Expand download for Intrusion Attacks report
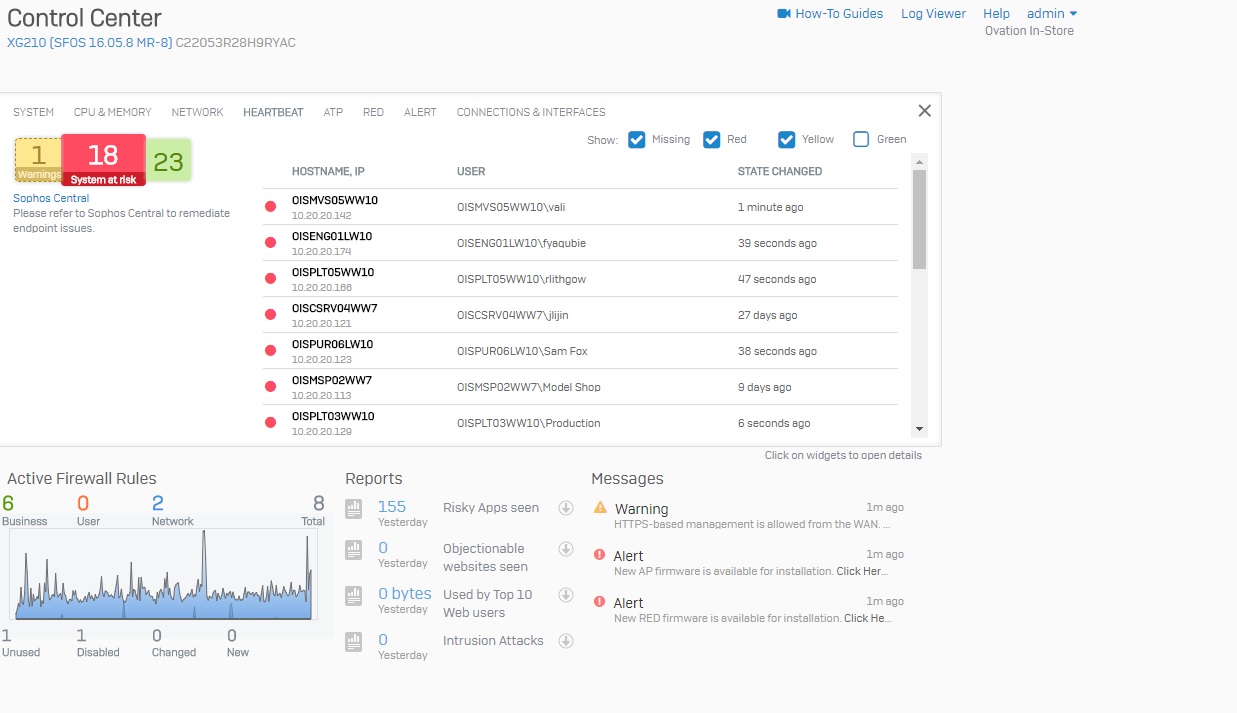Image resolution: width=1237 pixels, height=713 pixels. pyautogui.click(x=565, y=641)
